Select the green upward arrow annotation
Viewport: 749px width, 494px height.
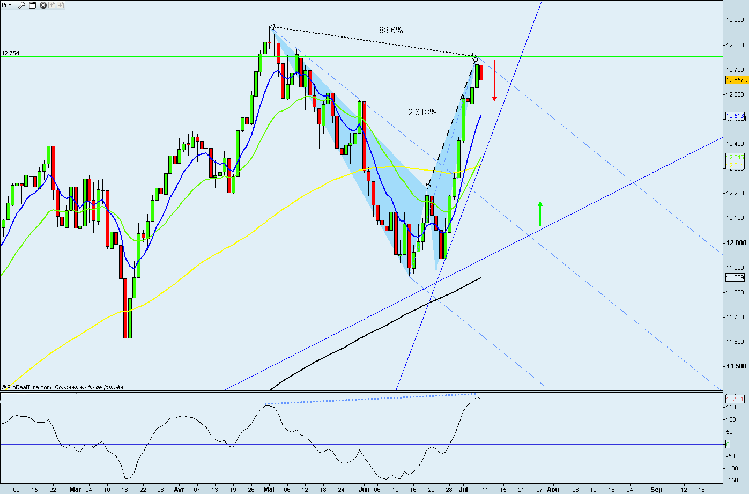[540, 214]
